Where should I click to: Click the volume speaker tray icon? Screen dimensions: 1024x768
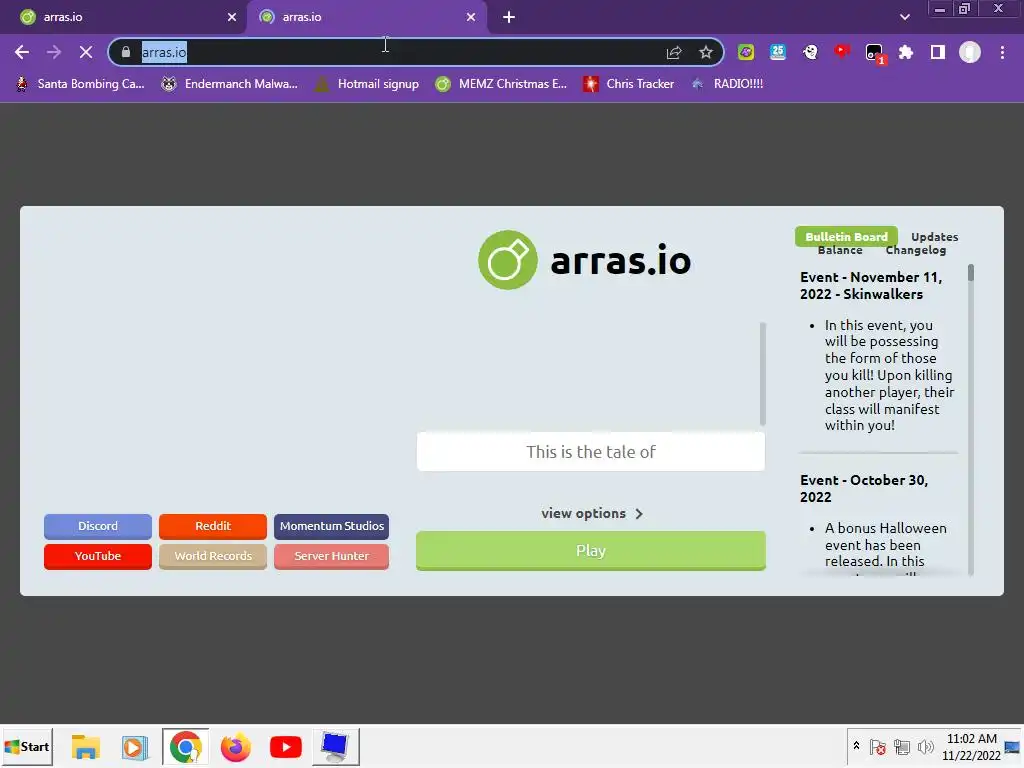pyautogui.click(x=925, y=747)
